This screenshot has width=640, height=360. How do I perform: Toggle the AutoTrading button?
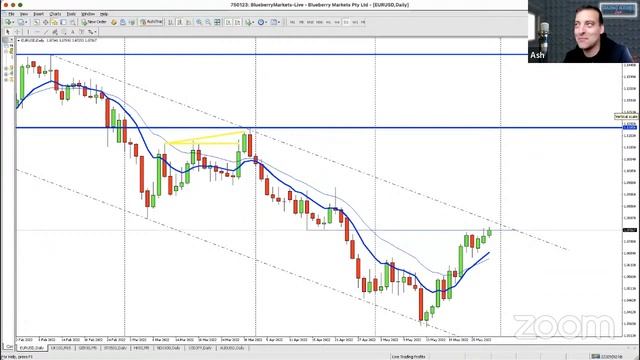[x=151, y=22]
